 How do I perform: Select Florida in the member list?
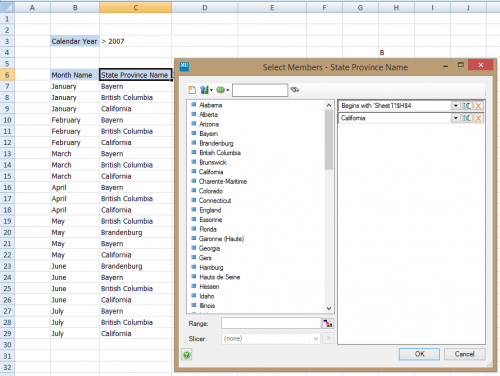[x=208, y=229]
